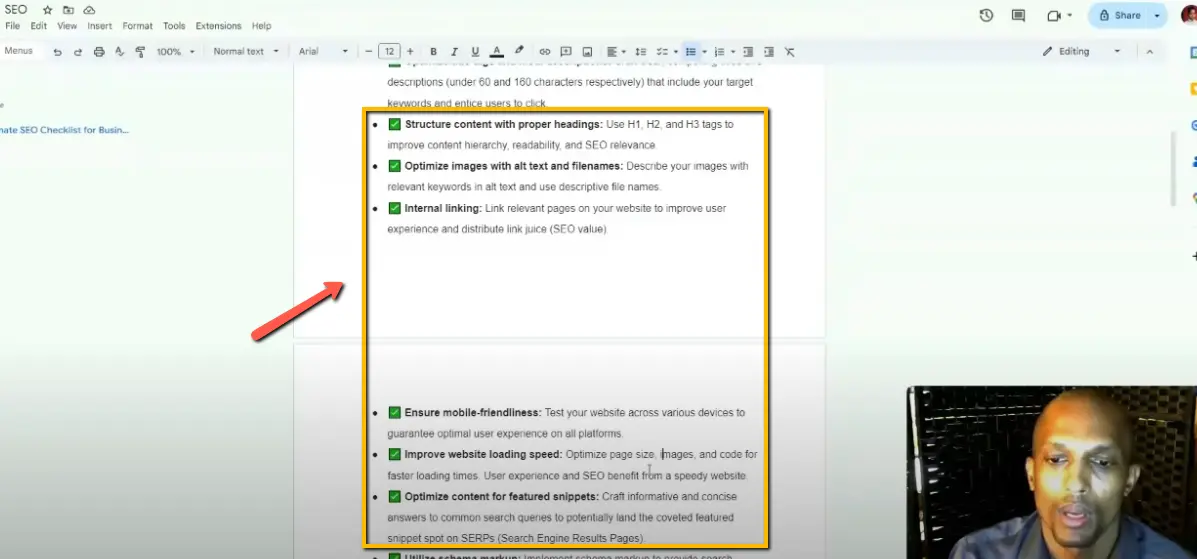Toggle the numbered list
This screenshot has width=1197, height=559.
[x=719, y=52]
